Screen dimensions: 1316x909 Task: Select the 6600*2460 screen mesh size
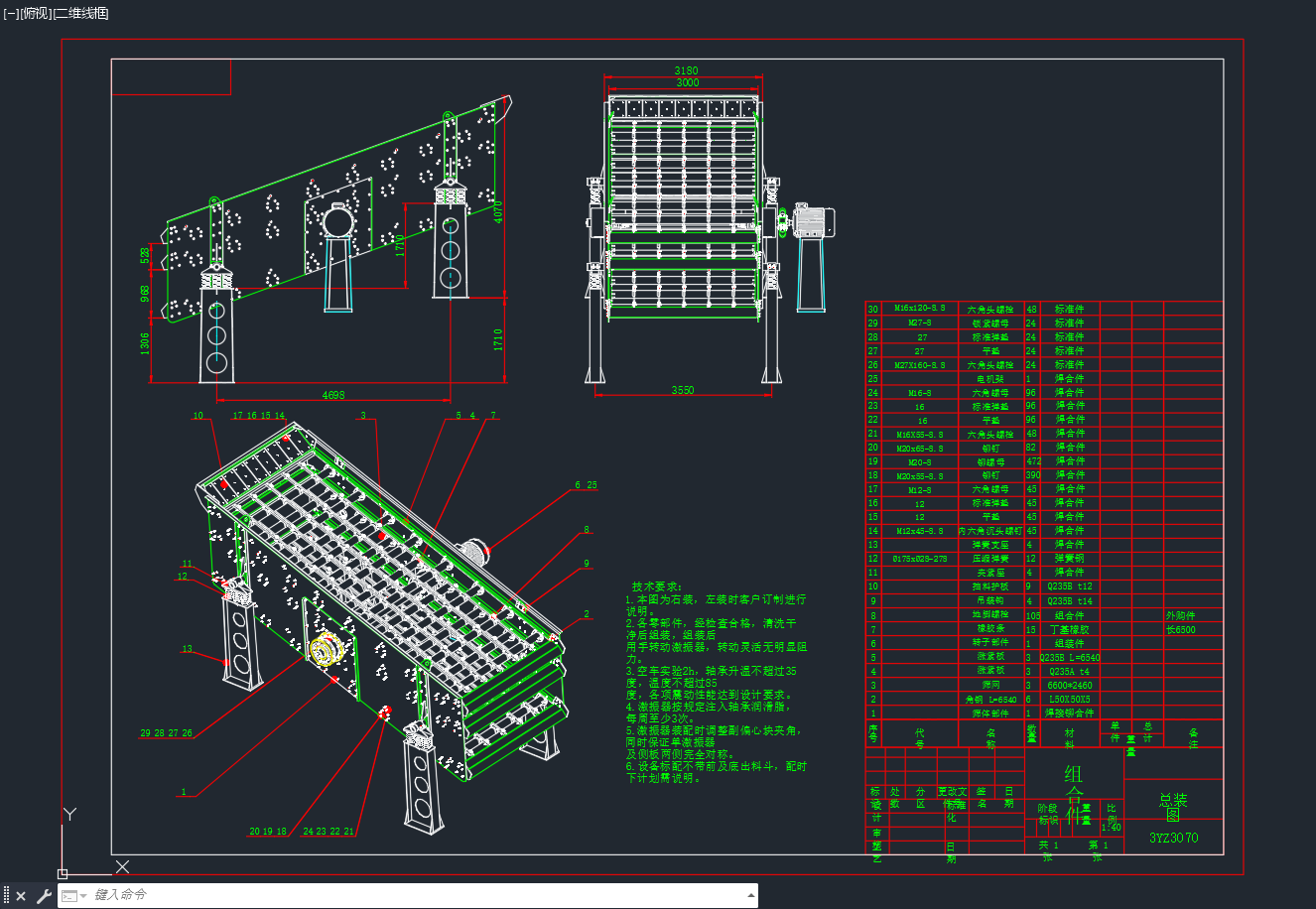pyautogui.click(x=1070, y=685)
